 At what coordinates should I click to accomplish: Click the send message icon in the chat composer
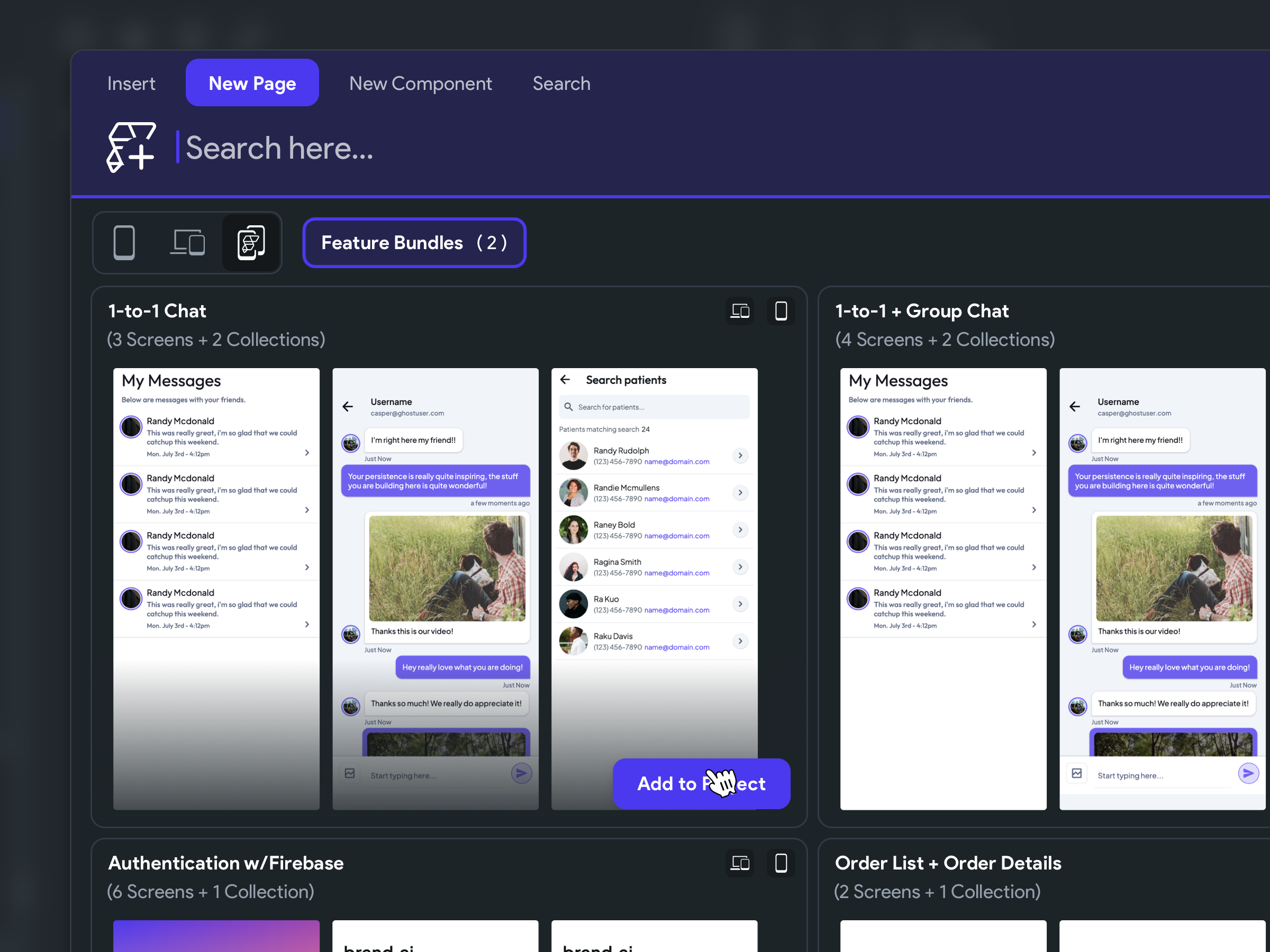pos(521,773)
